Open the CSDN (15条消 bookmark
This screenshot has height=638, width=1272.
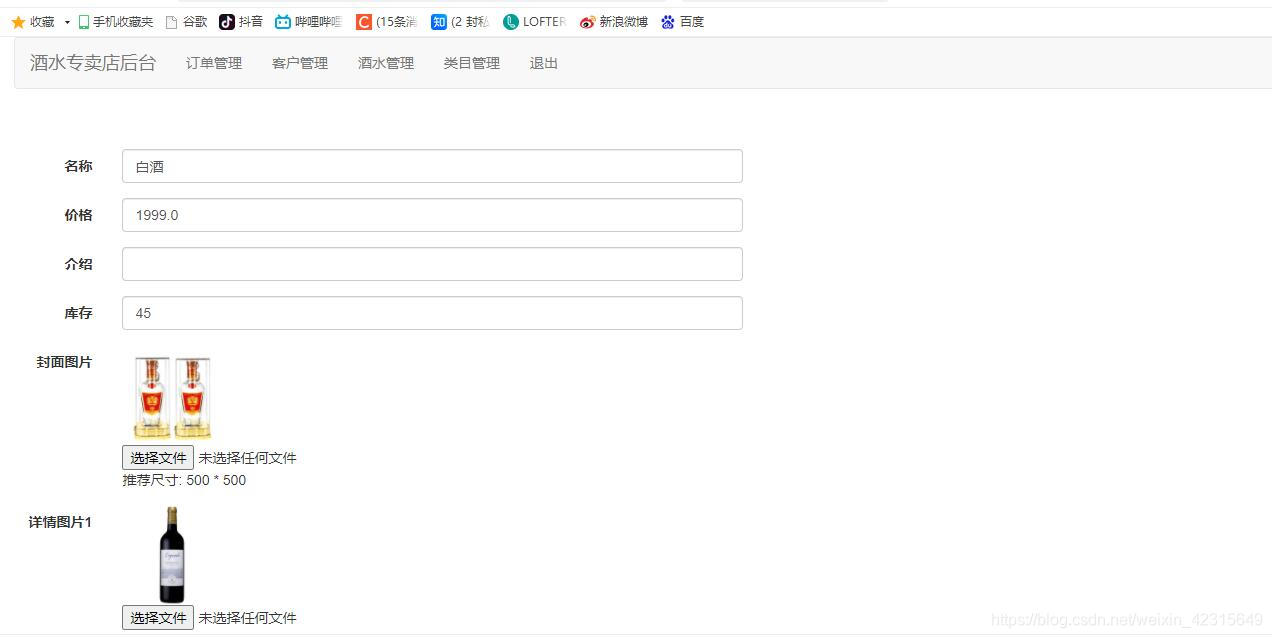386,22
